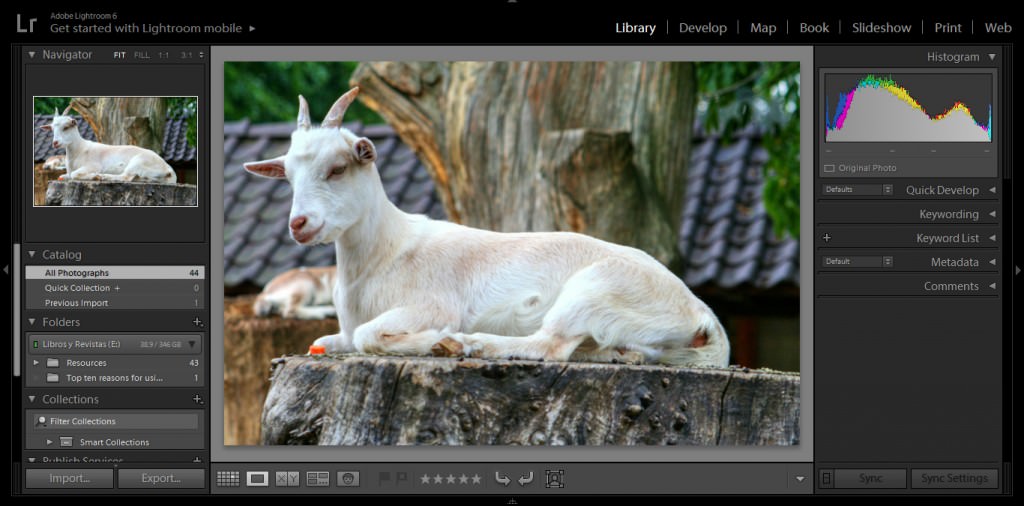Screen dimensions: 1024x506
Task: Choose 1:1 zoom in Navigator
Action: (x=163, y=55)
